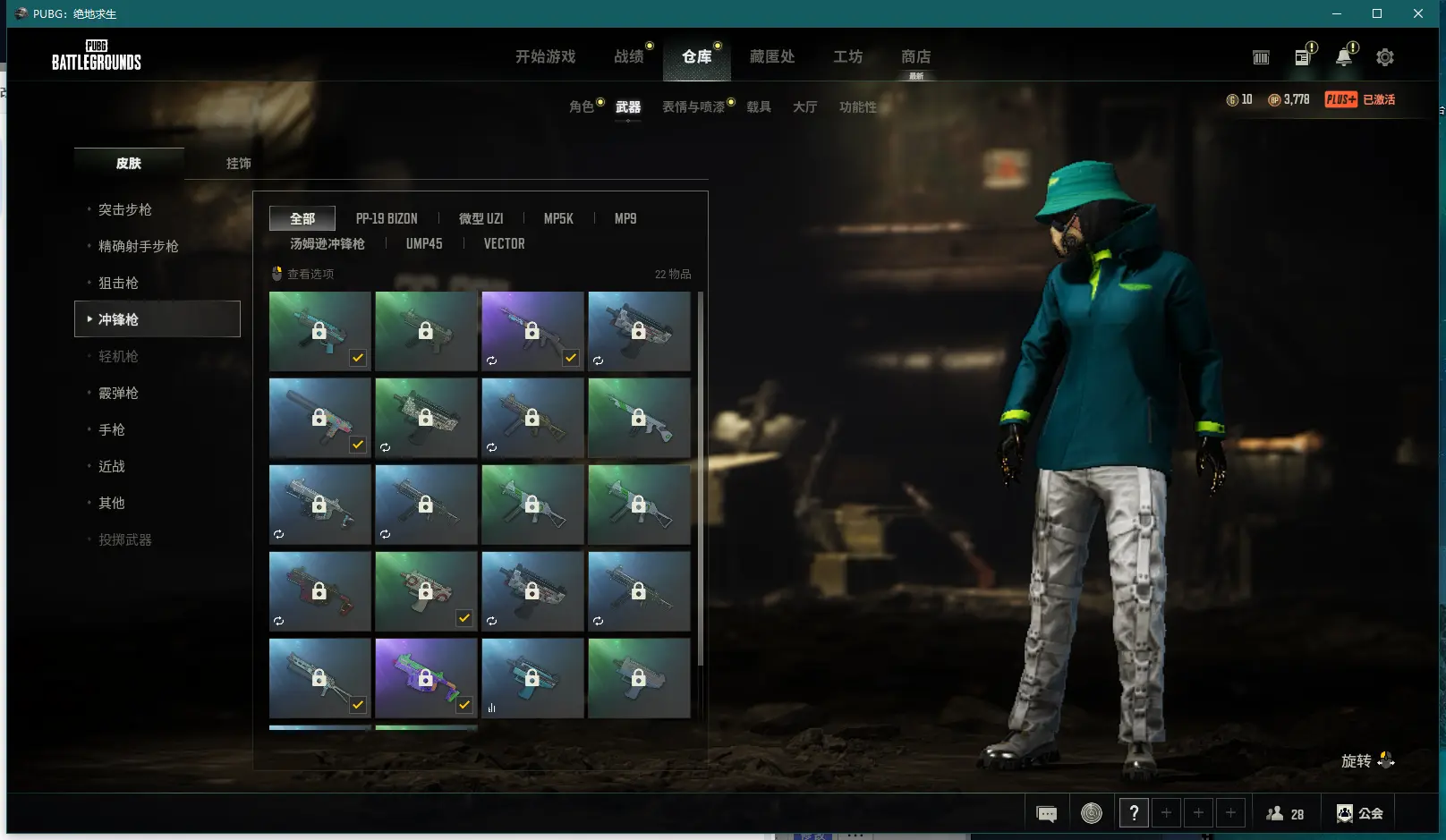
Task: Switch to 挂饰 tab
Action: click(238, 163)
